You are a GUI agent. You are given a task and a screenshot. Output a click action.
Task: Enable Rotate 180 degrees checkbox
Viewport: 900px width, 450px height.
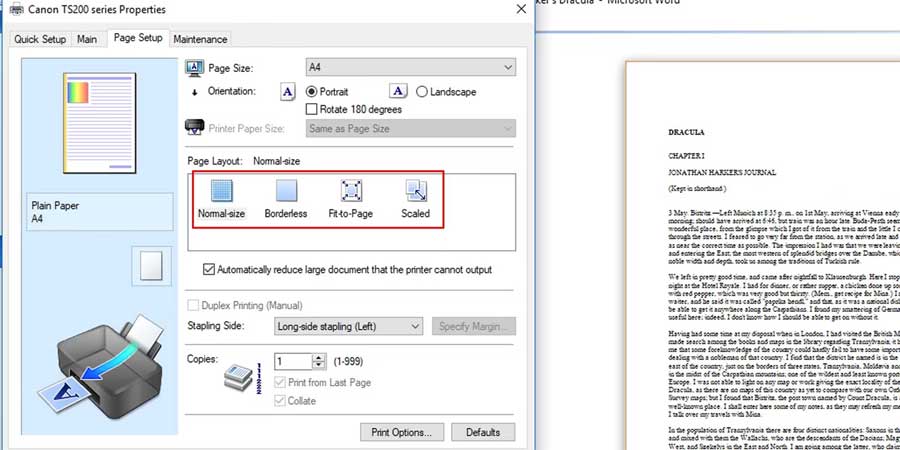click(x=312, y=109)
